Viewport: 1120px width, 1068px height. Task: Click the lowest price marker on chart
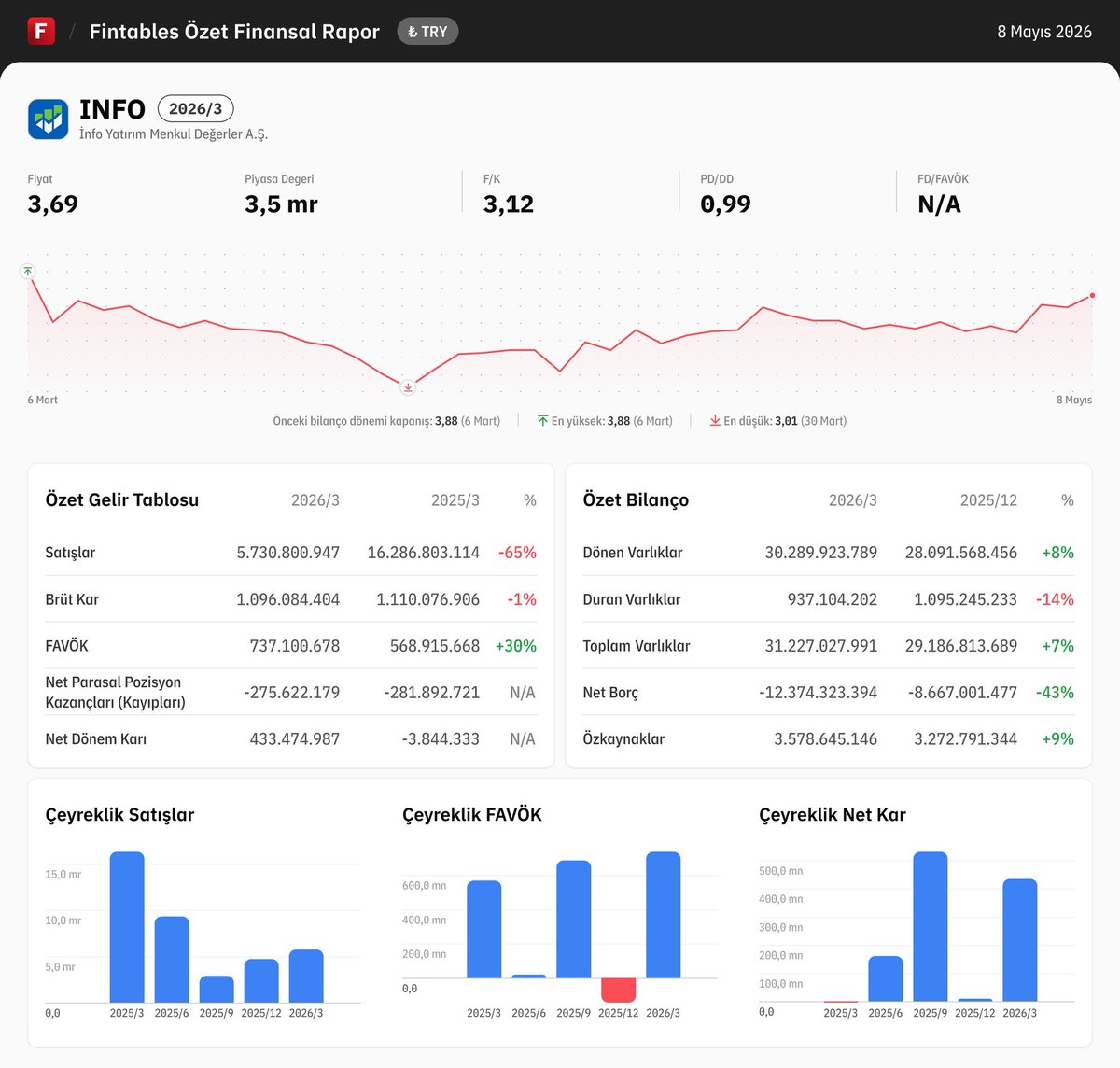[408, 386]
